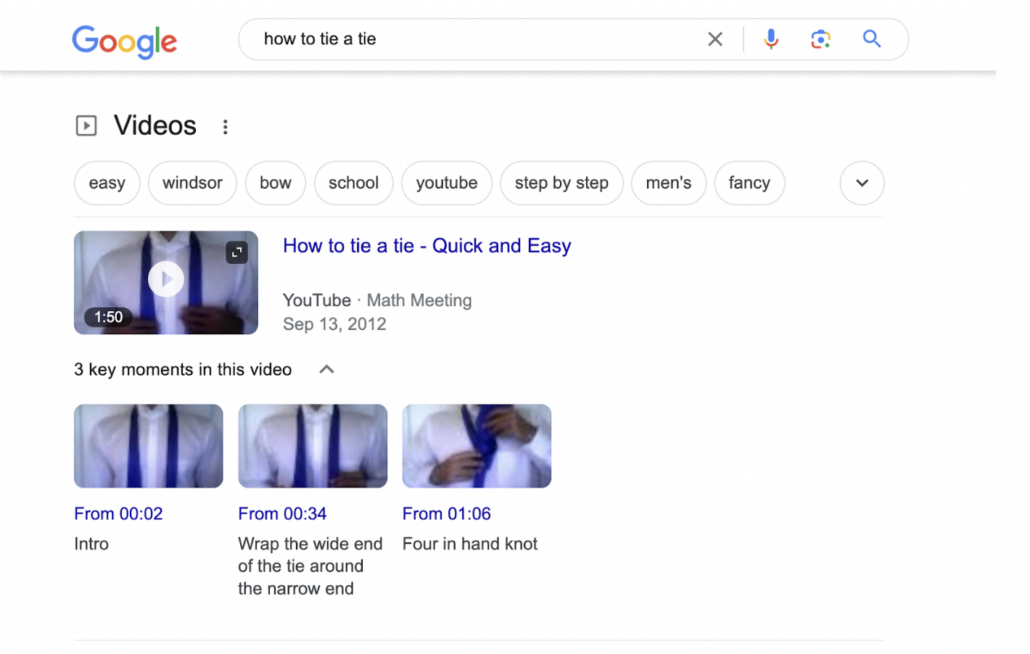
Task: Expand more filter chips with down arrow
Action: [x=862, y=183]
